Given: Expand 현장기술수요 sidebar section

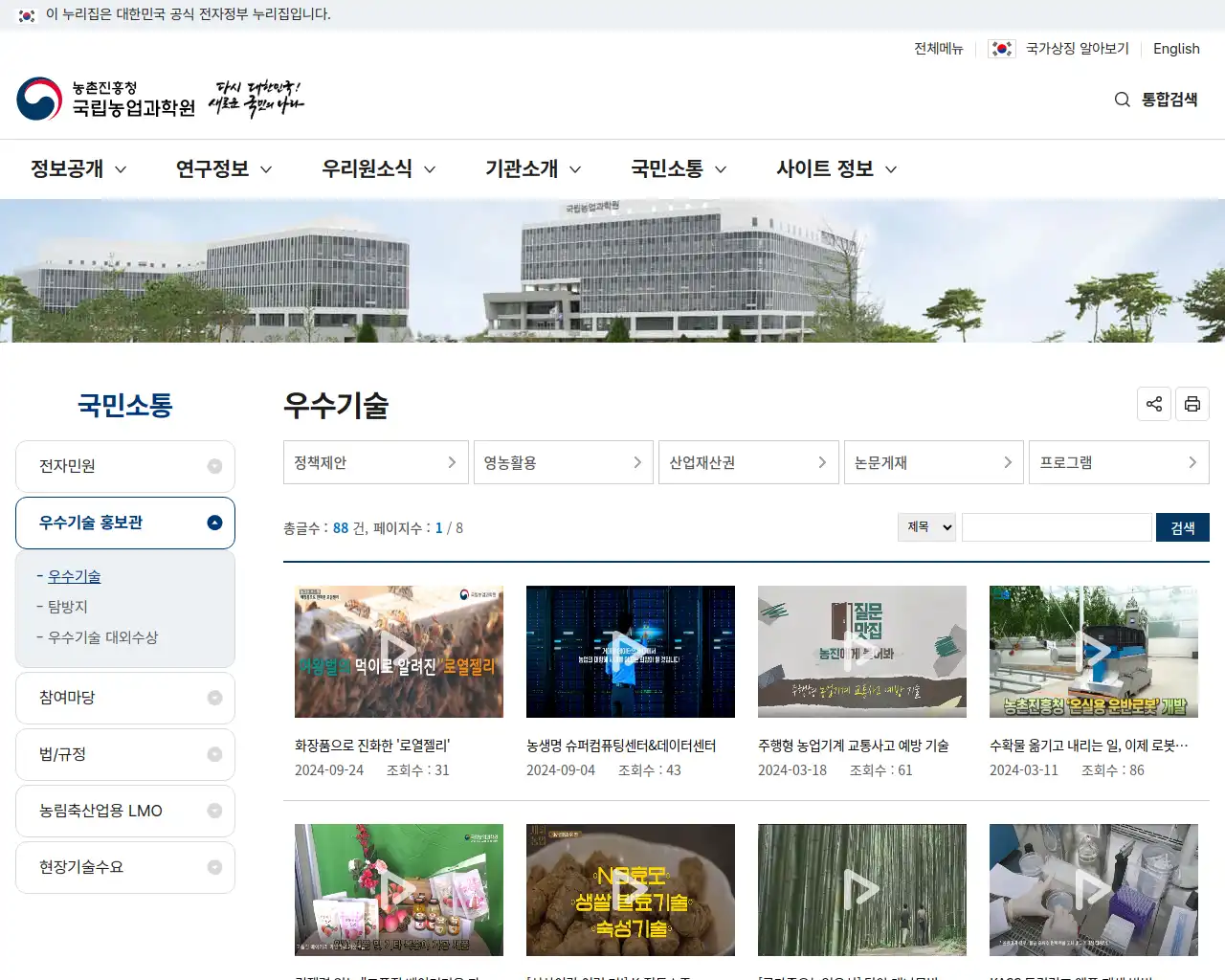Looking at the screenshot, I should [x=125, y=867].
